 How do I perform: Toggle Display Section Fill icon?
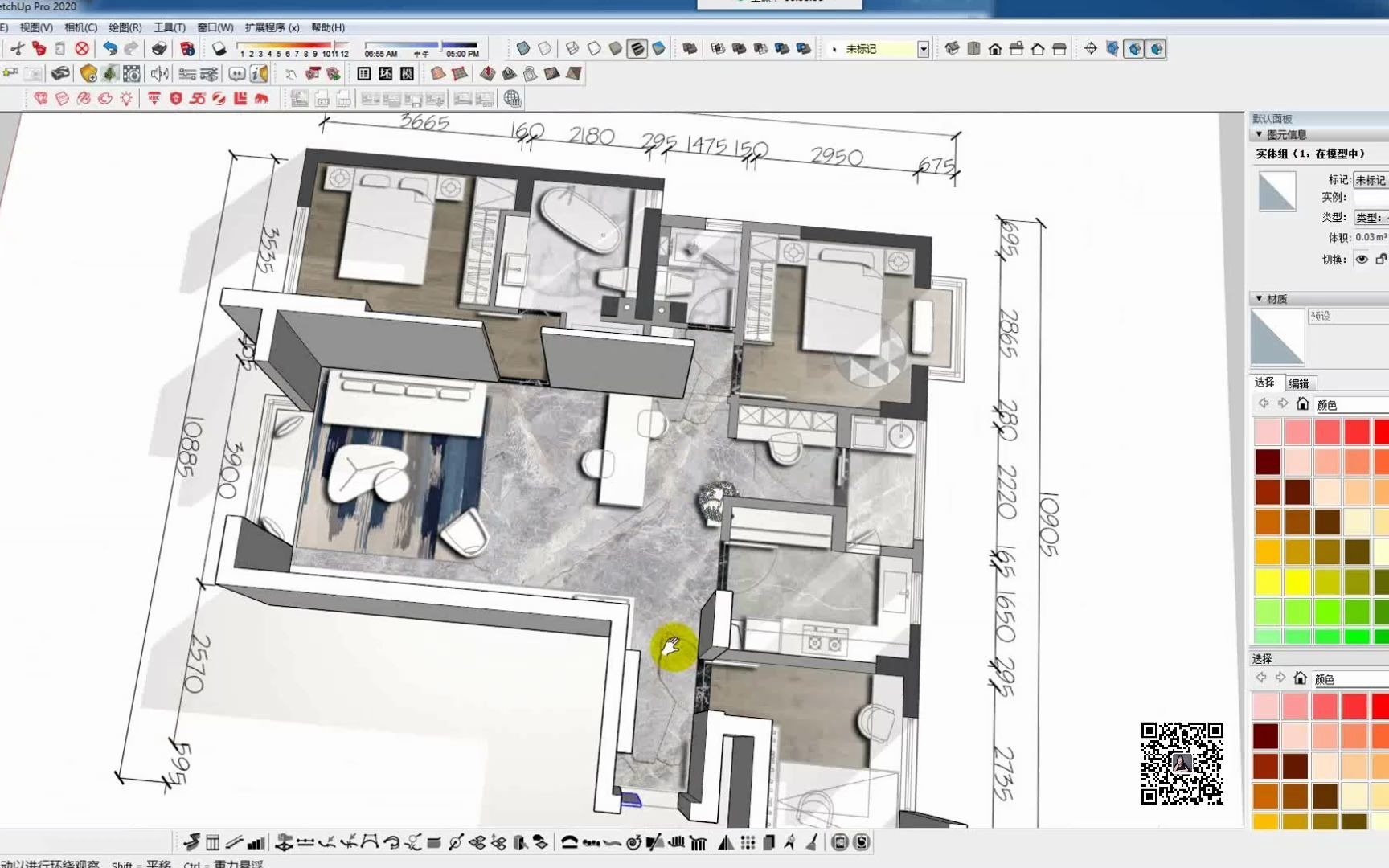pos(1156,49)
